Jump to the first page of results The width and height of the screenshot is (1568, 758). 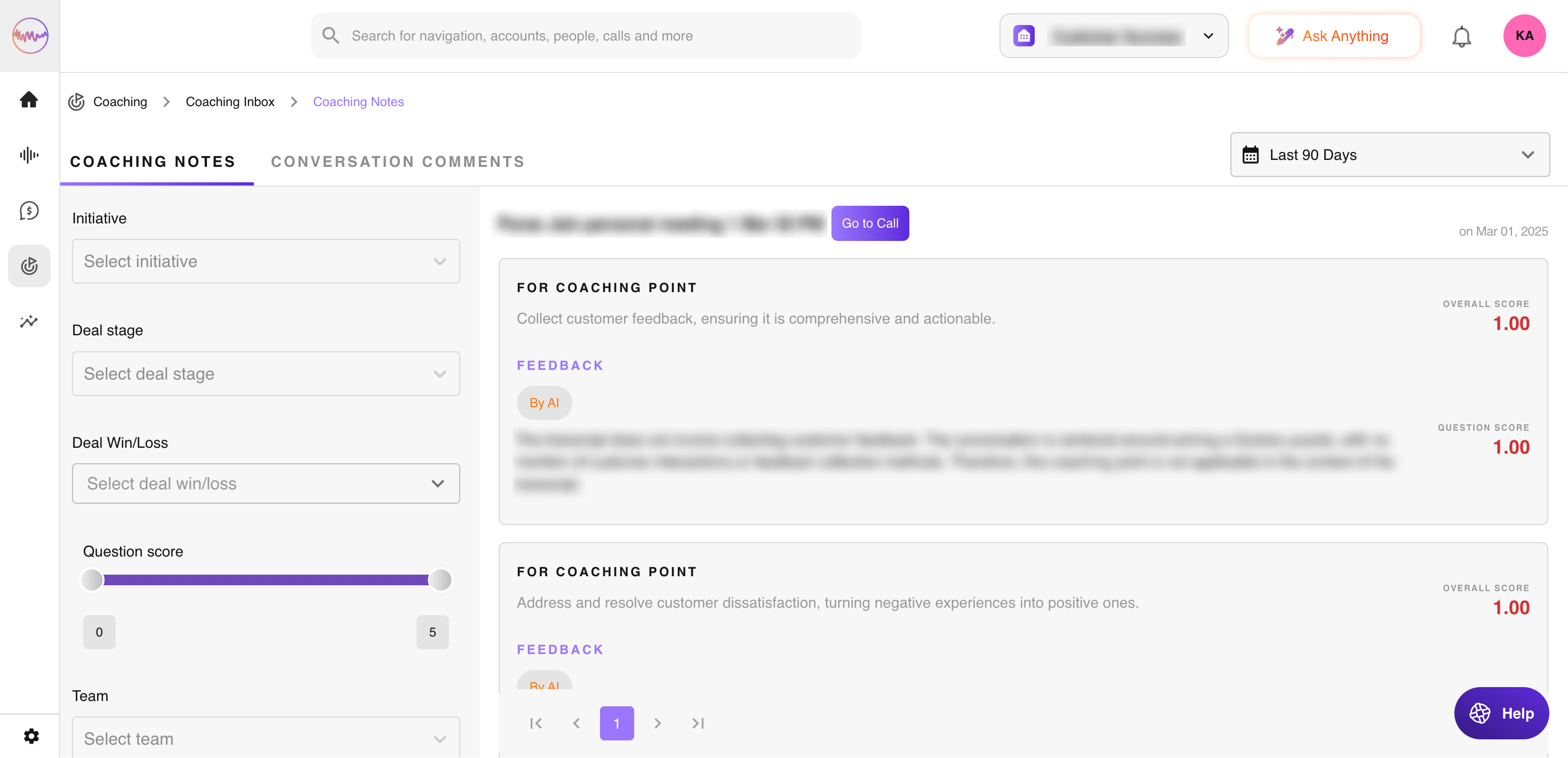point(535,723)
